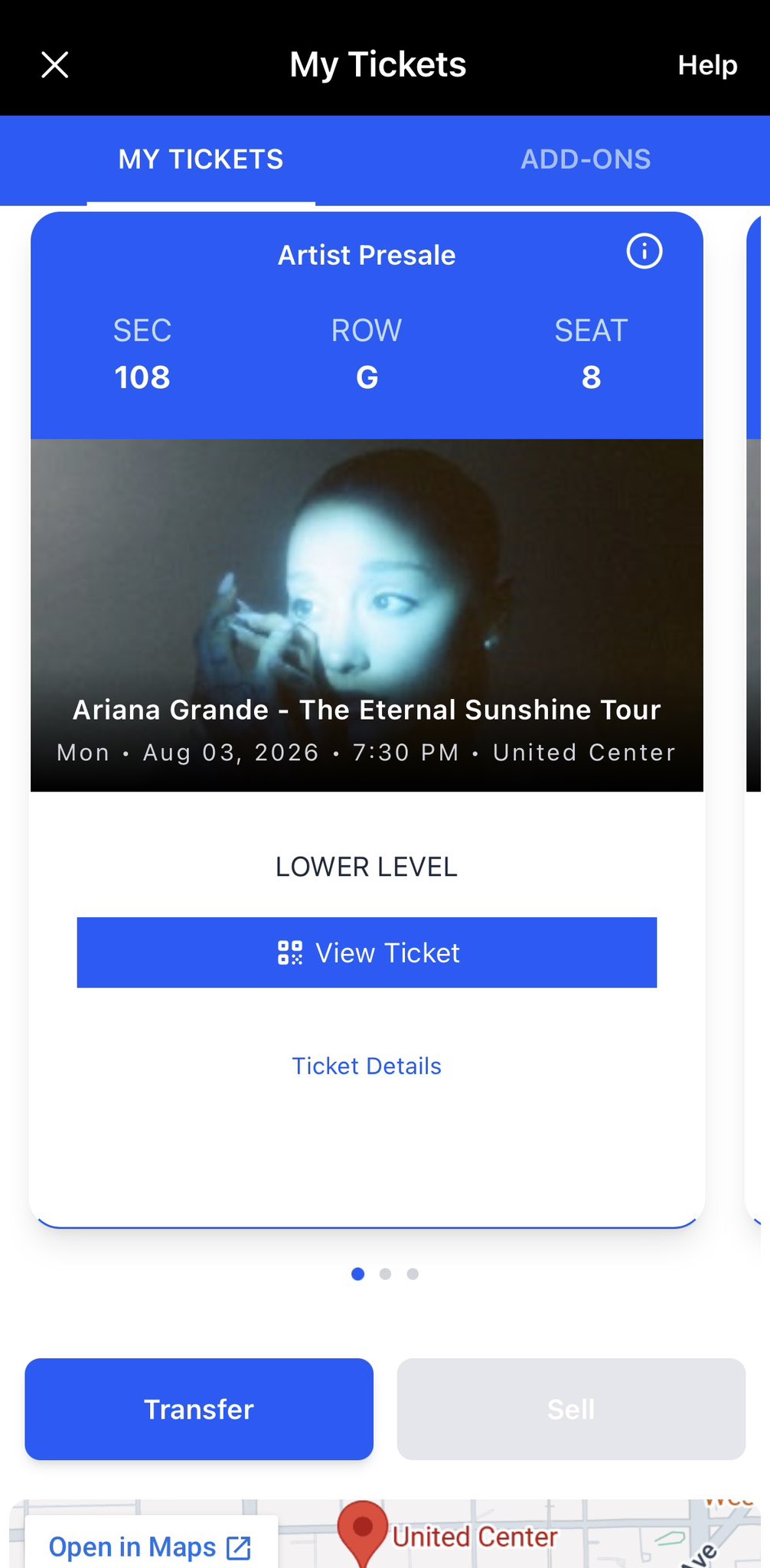Tap the greyed-out Sell button
This screenshot has width=770, height=1568.
coord(571,1409)
